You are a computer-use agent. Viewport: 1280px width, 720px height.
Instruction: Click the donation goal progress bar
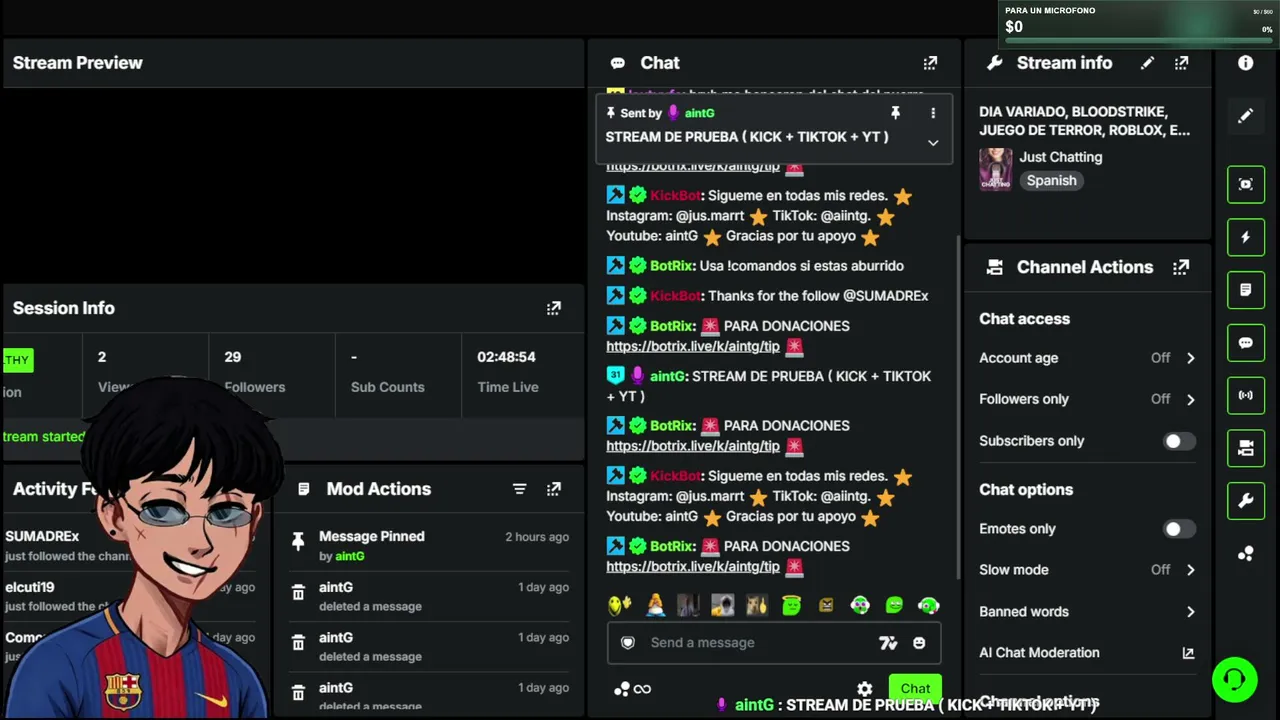[1139, 42]
